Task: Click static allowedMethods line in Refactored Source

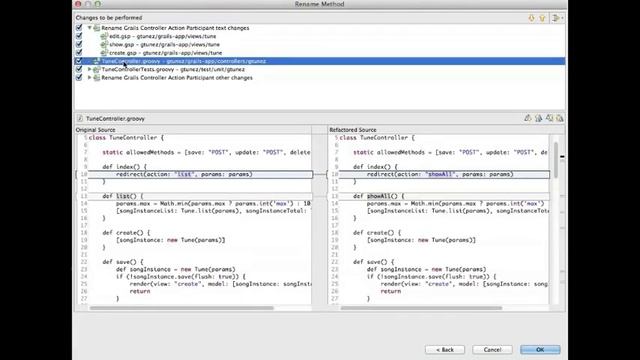Action: (450, 153)
